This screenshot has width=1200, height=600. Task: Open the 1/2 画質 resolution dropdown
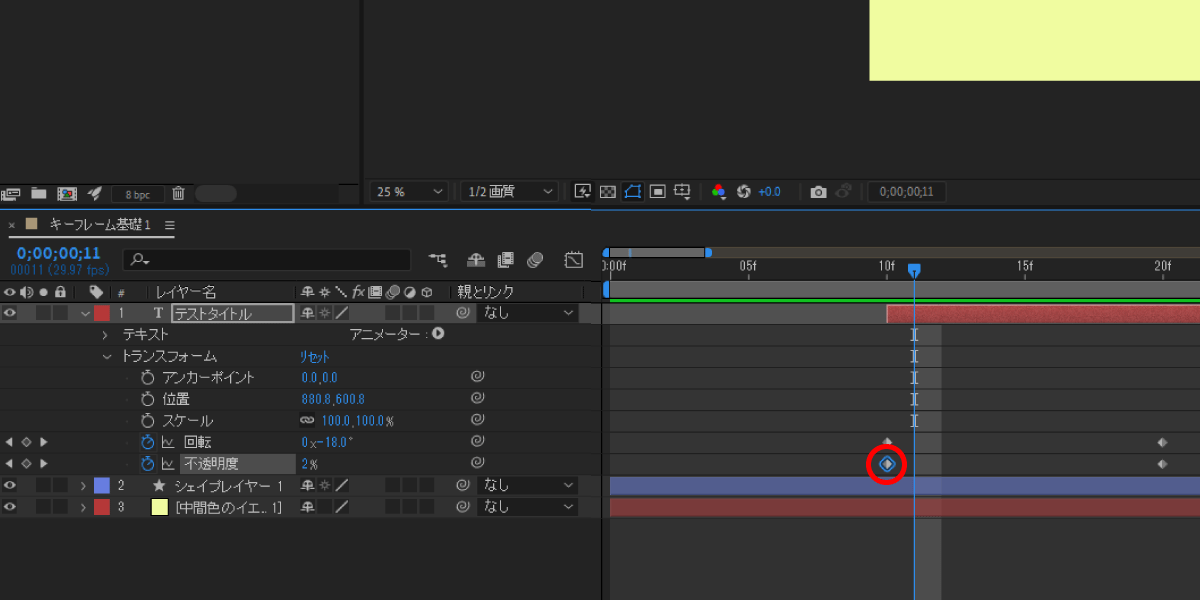[x=508, y=192]
